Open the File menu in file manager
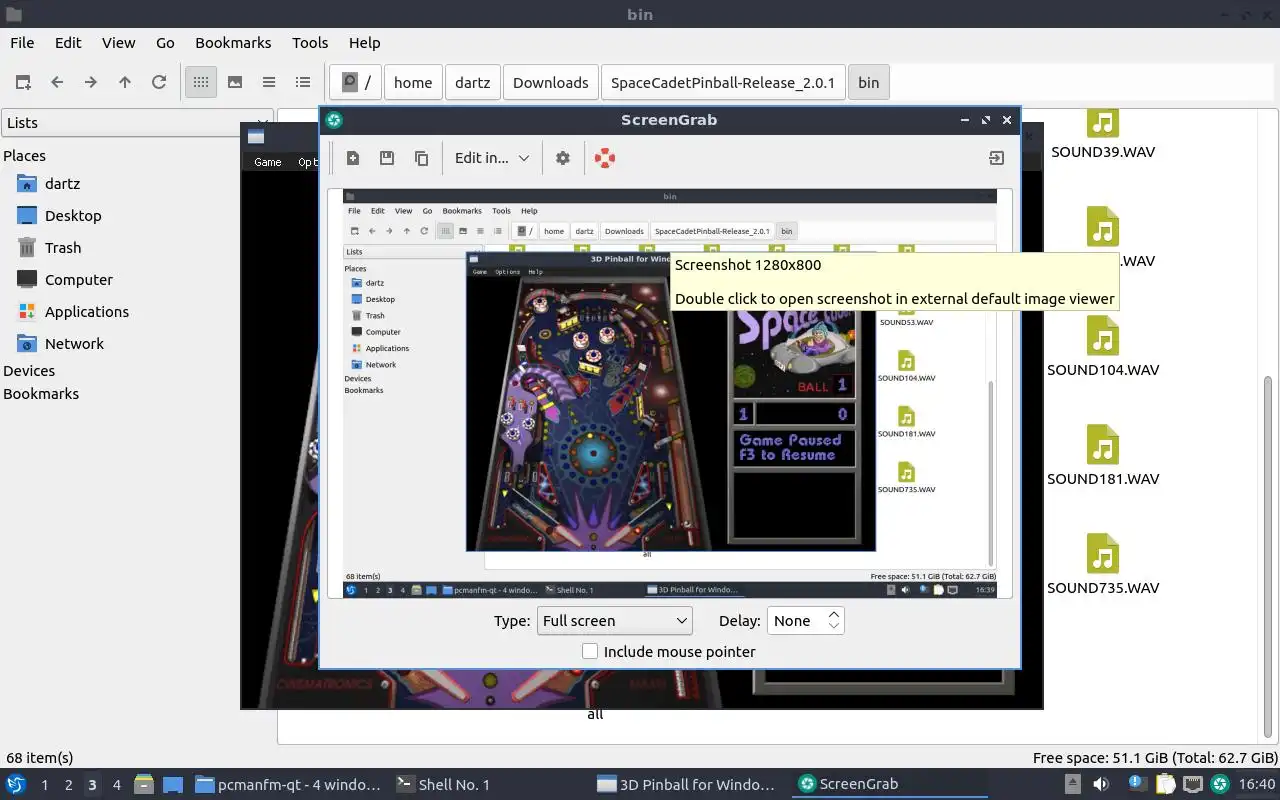Viewport: 1280px width, 800px height. 22,43
